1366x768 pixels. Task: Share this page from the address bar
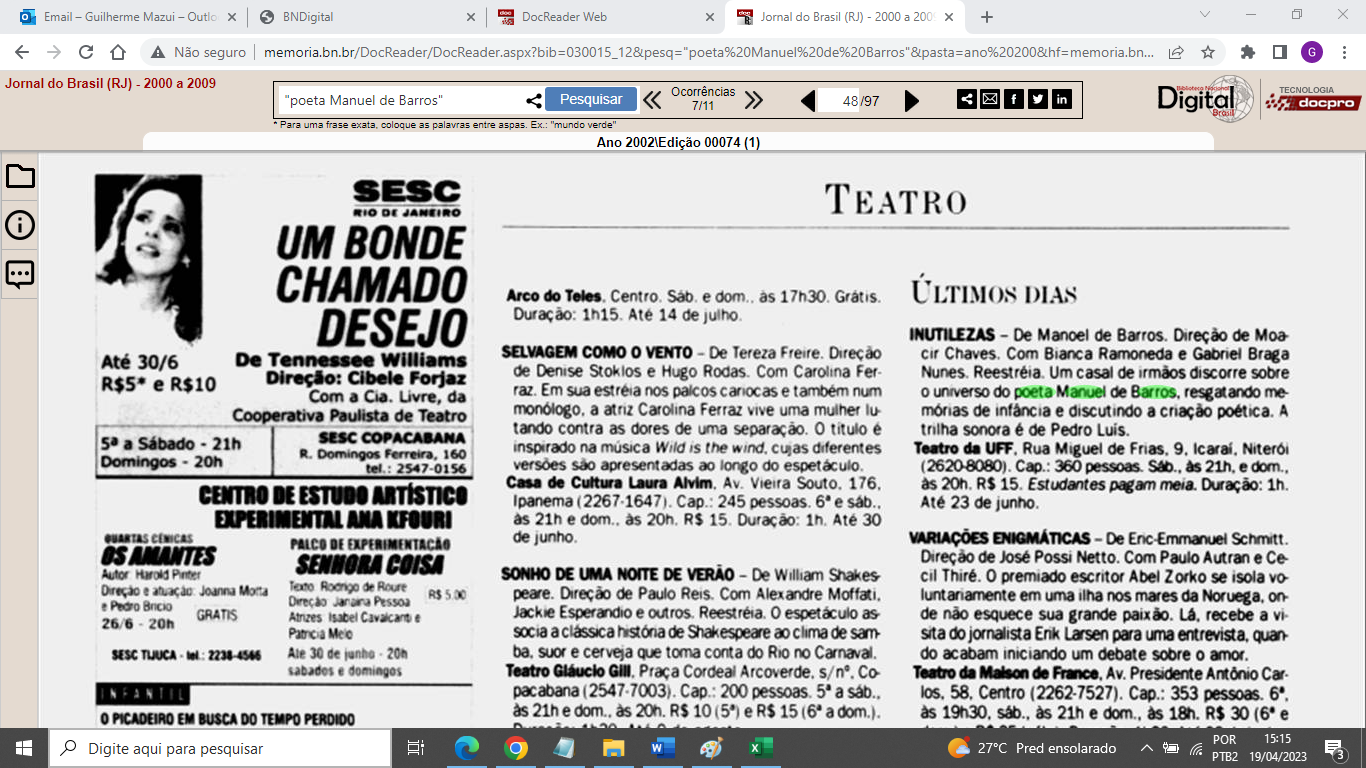tap(1177, 52)
